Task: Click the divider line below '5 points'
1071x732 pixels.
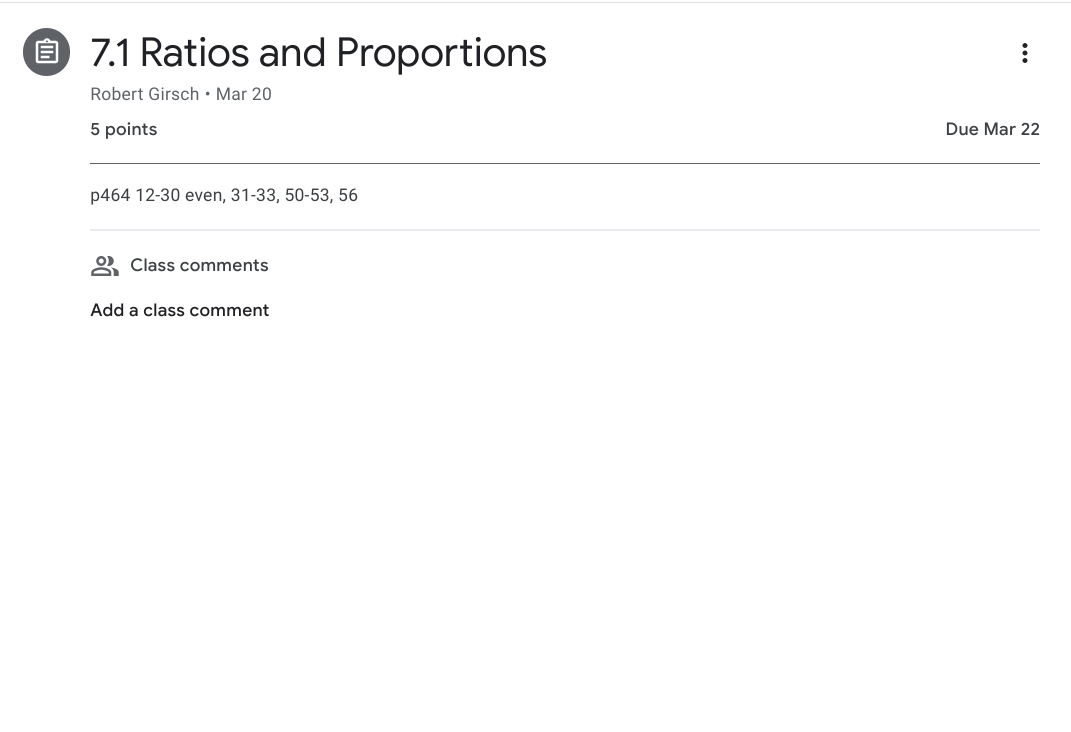Action: (x=564, y=163)
